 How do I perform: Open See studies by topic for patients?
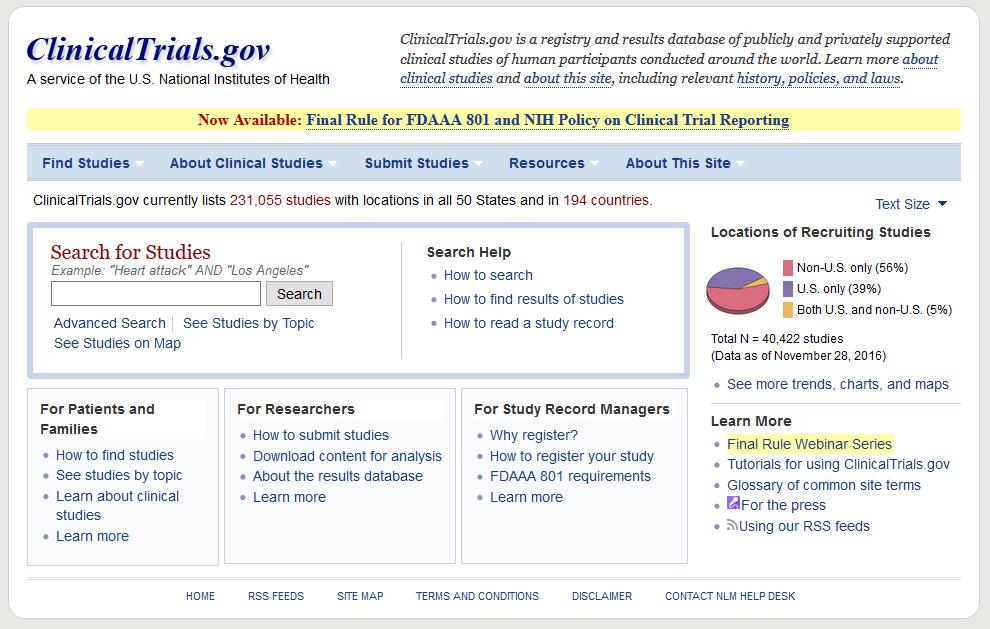coord(119,476)
